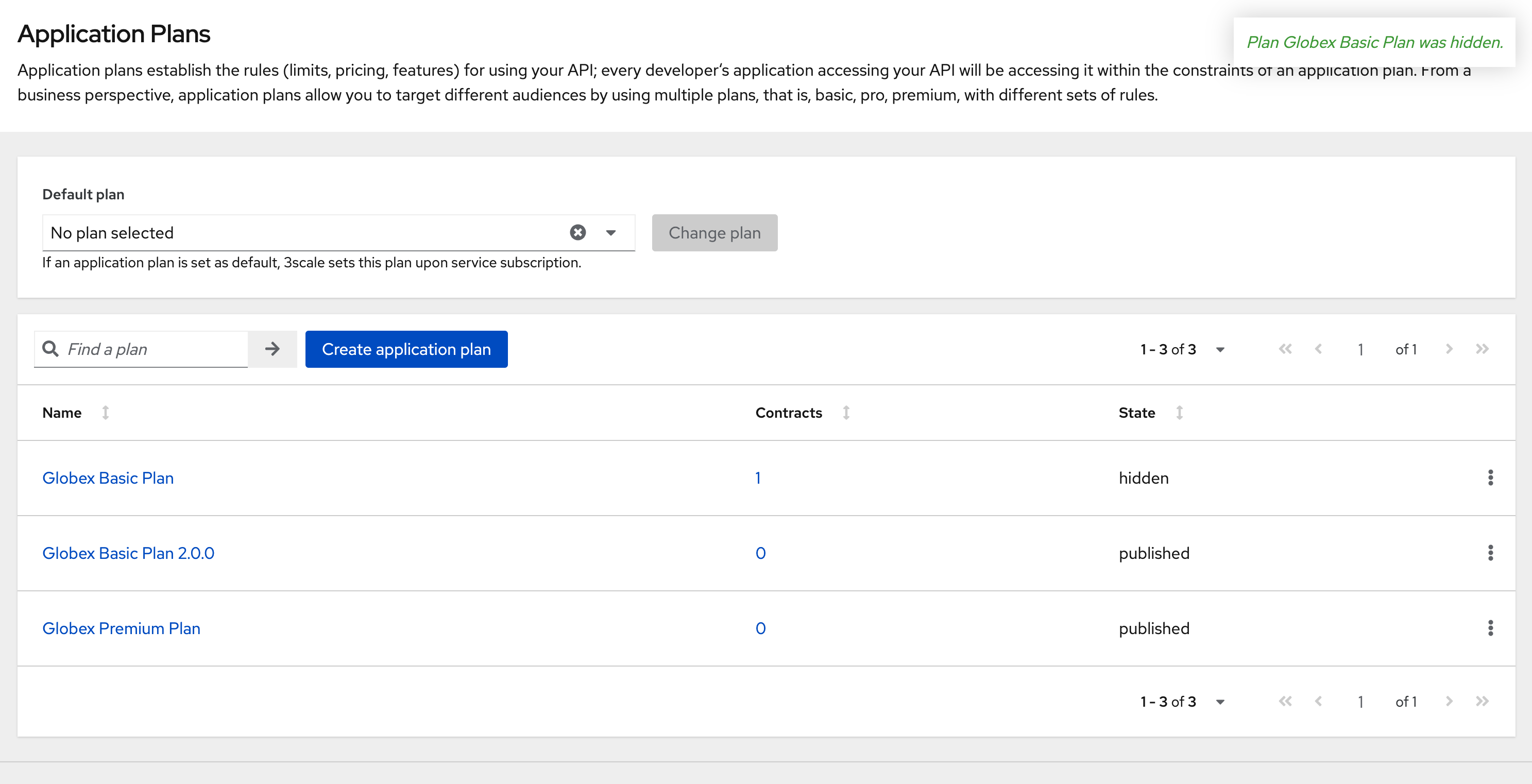Open the Globex Premium Plan link
The width and height of the screenshot is (1532, 784).
pos(121,628)
